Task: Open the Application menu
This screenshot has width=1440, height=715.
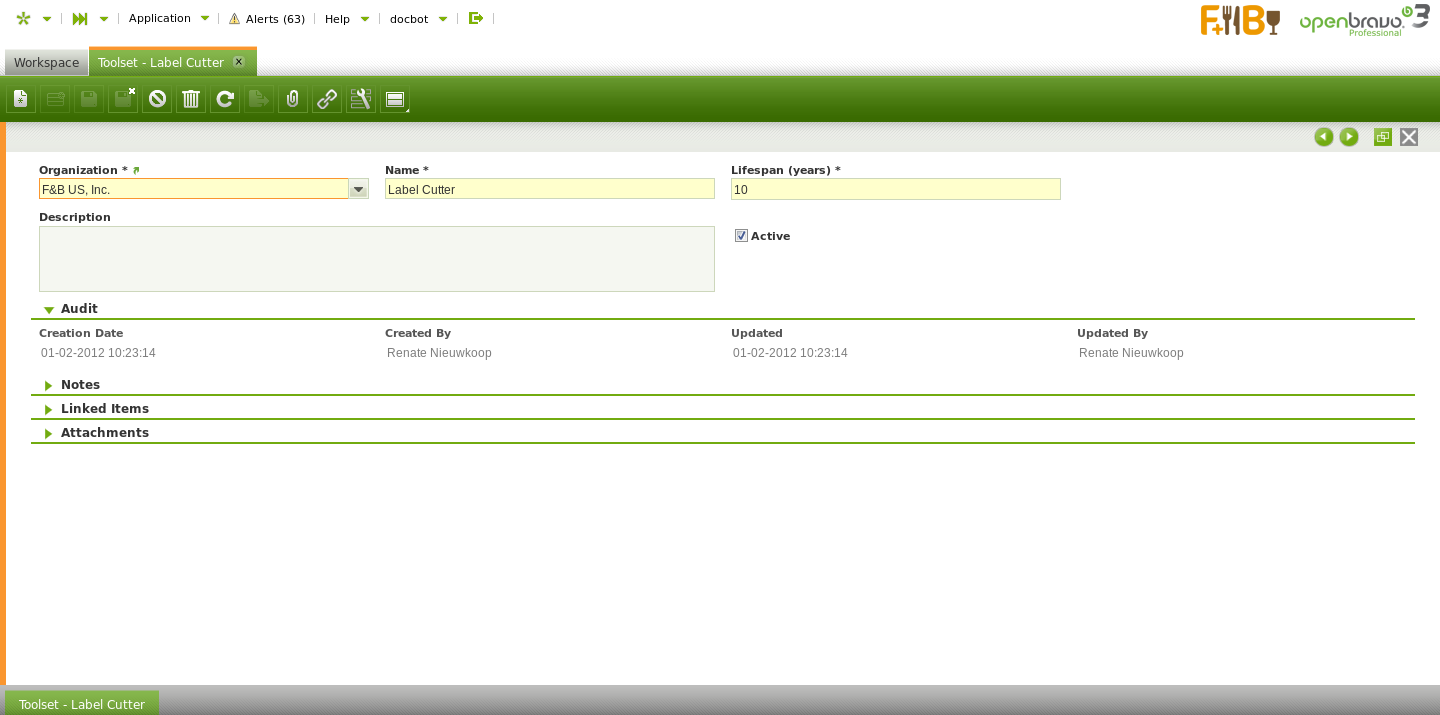Action: pyautogui.click(x=168, y=18)
